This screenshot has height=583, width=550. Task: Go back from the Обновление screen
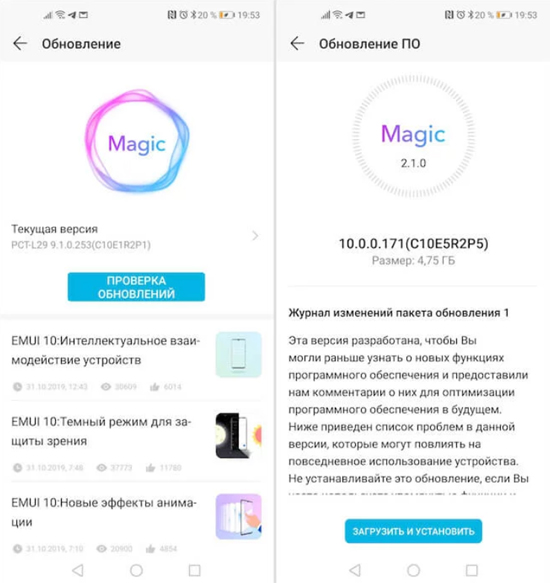pyautogui.click(x=20, y=44)
